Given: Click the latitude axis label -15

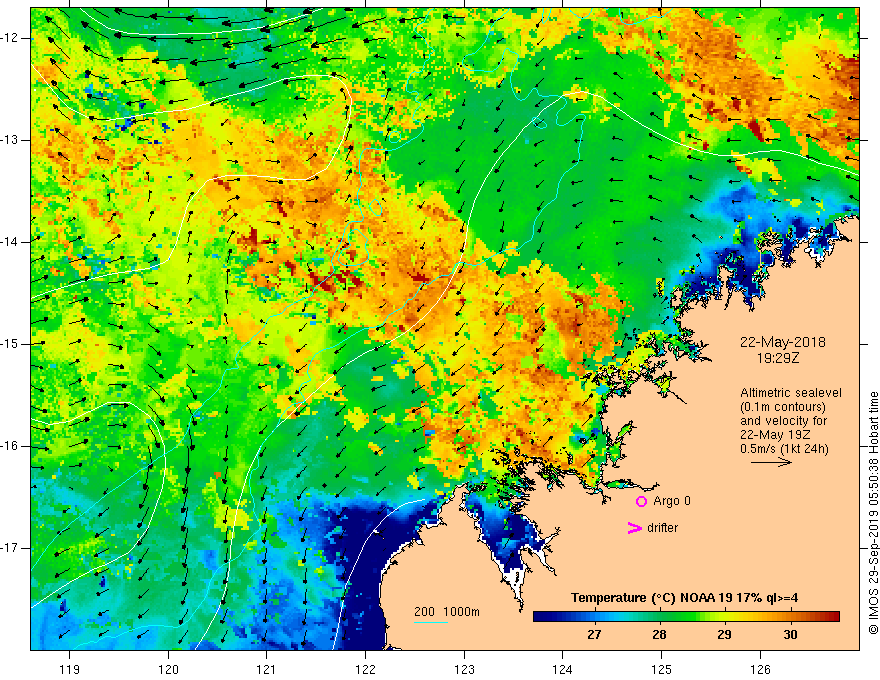Looking at the screenshot, I should (x=11, y=344).
